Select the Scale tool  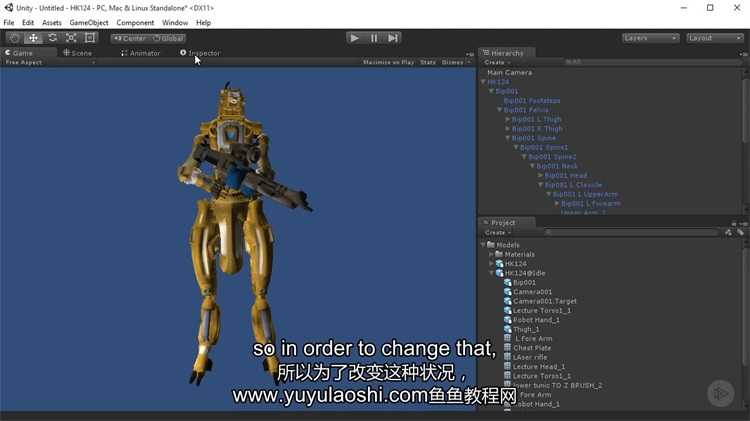click(71, 38)
